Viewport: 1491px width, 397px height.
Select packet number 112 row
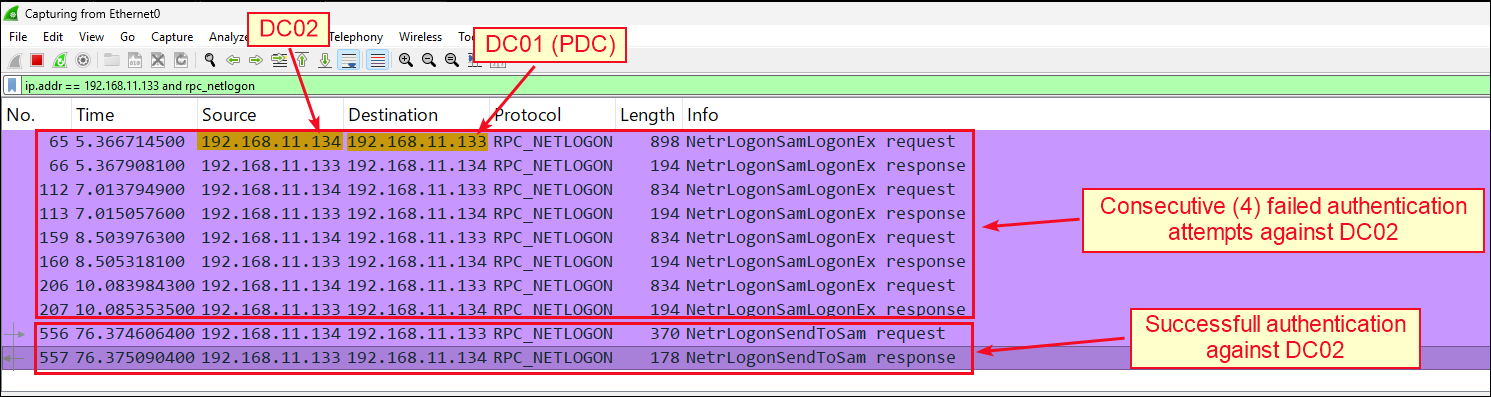[745, 190]
